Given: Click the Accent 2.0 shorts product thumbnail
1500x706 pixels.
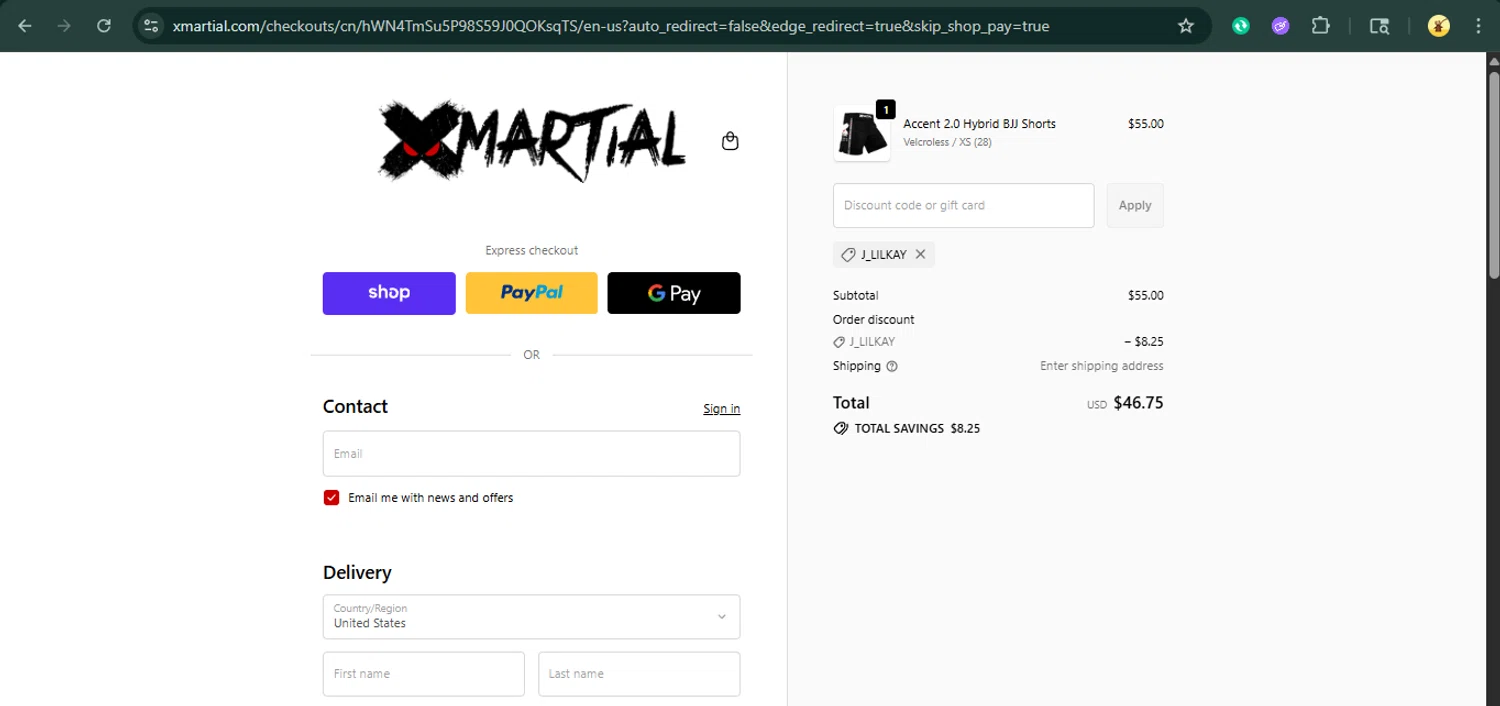Looking at the screenshot, I should 861,134.
